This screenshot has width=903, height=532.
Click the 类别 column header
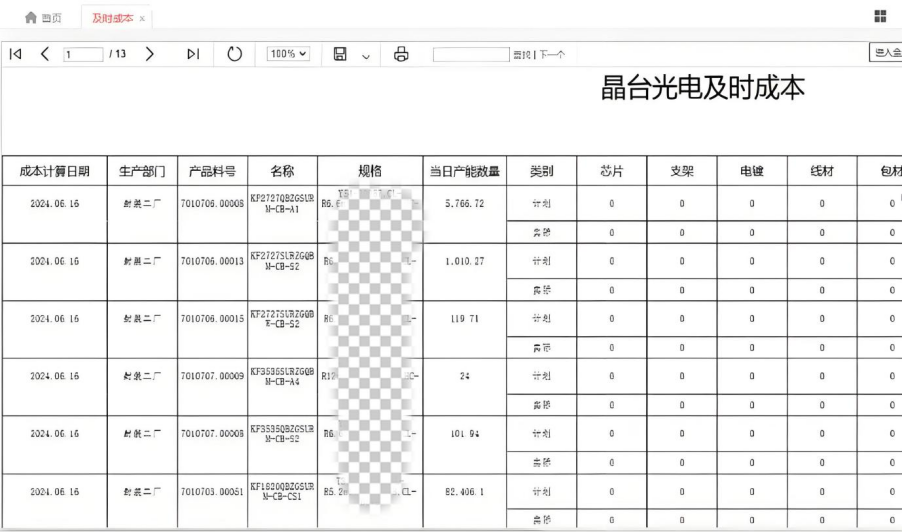[x=541, y=171]
